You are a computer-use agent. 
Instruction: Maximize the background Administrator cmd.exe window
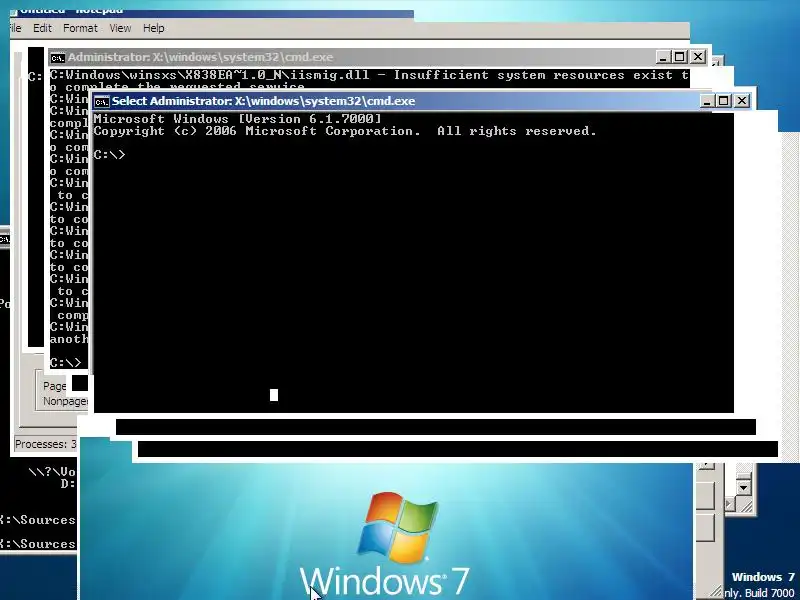click(680, 57)
